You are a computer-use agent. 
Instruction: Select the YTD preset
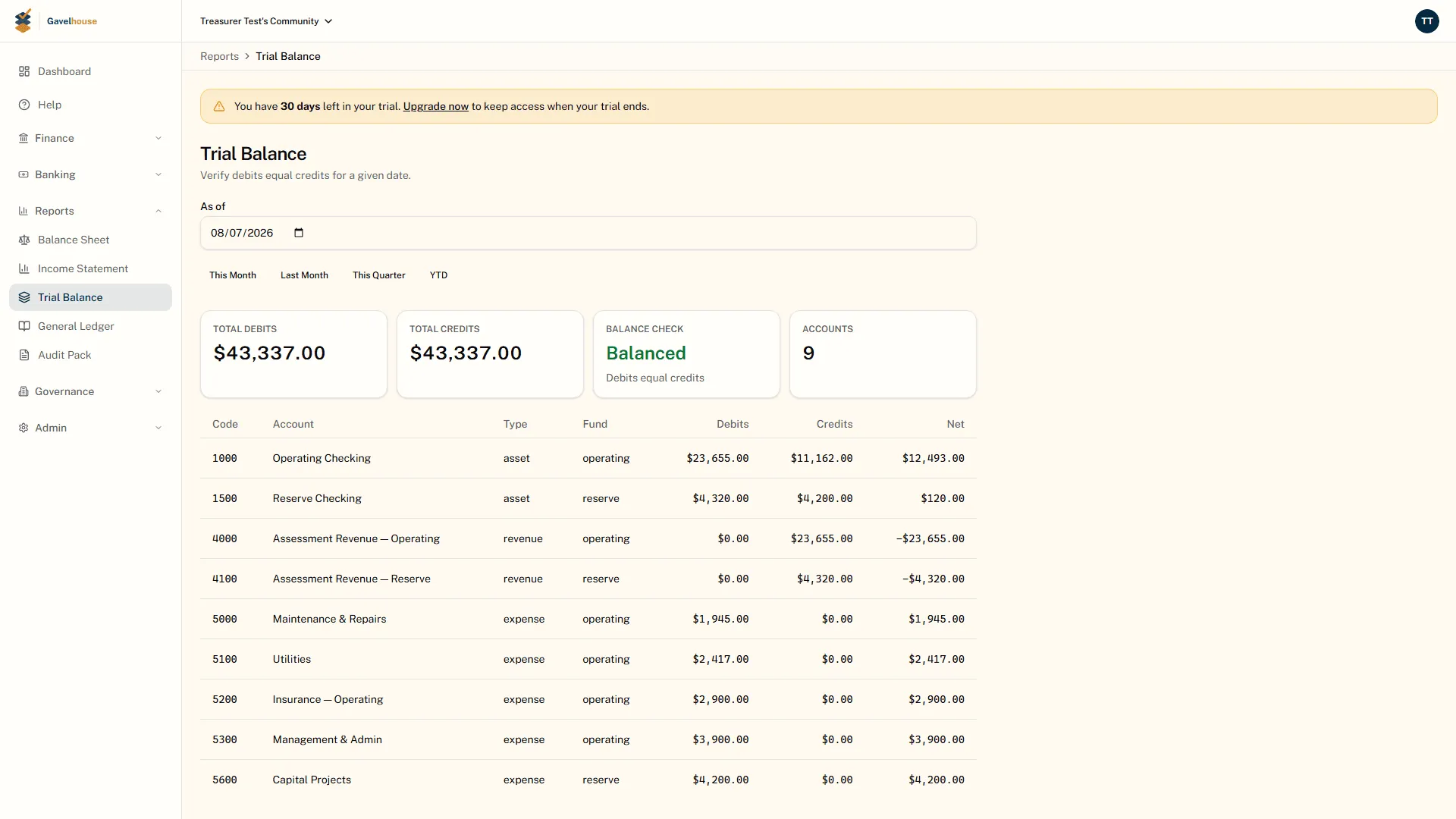[438, 275]
